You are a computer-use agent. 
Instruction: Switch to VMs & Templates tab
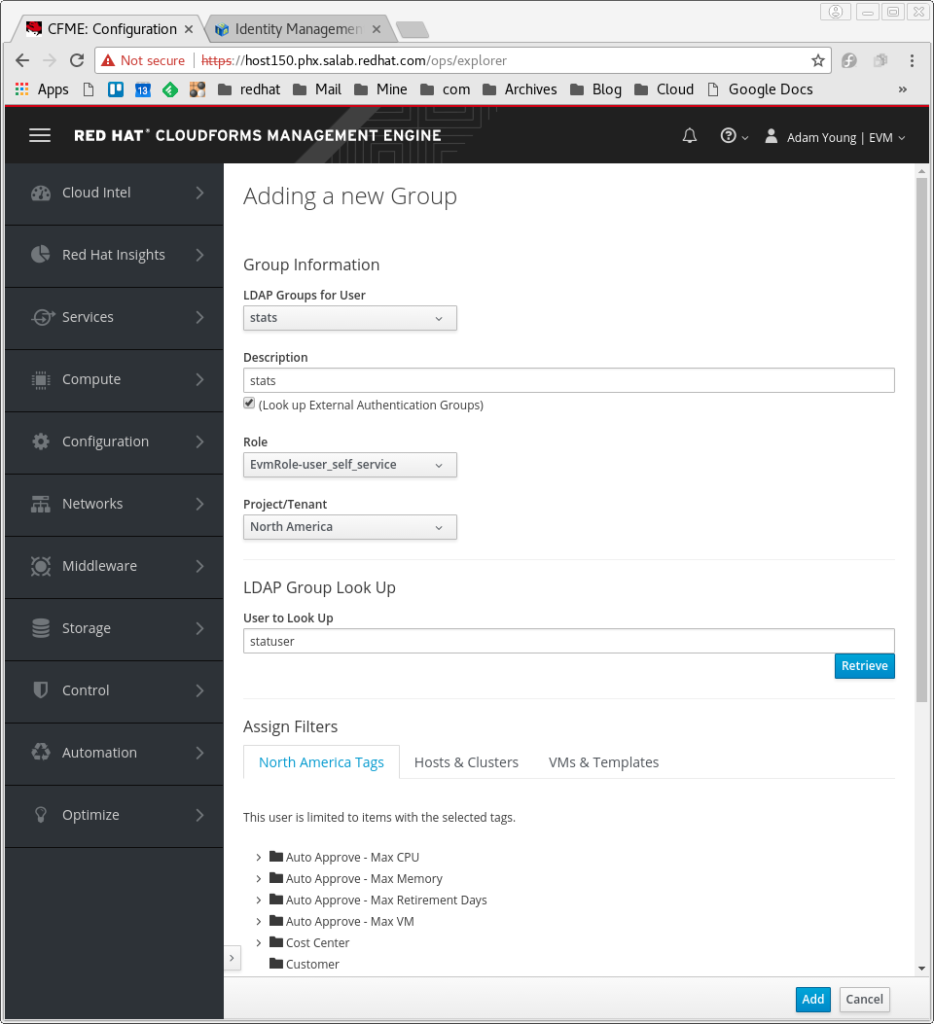click(x=604, y=763)
